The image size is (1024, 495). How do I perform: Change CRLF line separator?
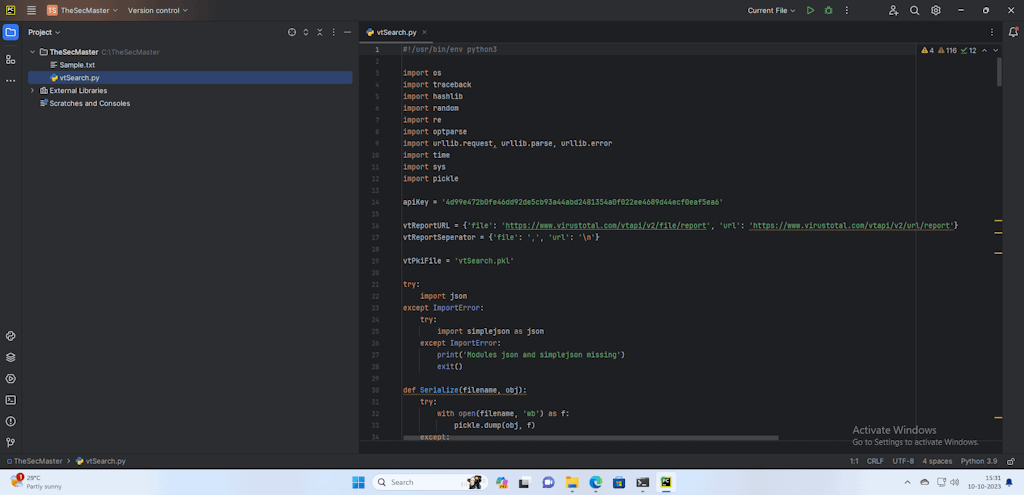[x=875, y=461]
